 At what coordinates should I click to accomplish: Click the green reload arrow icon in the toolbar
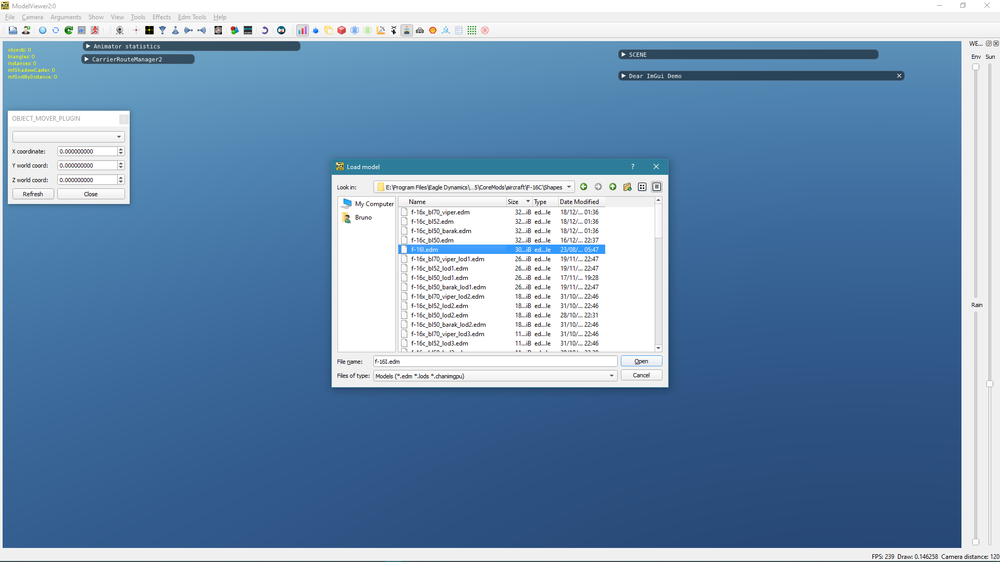69,30
